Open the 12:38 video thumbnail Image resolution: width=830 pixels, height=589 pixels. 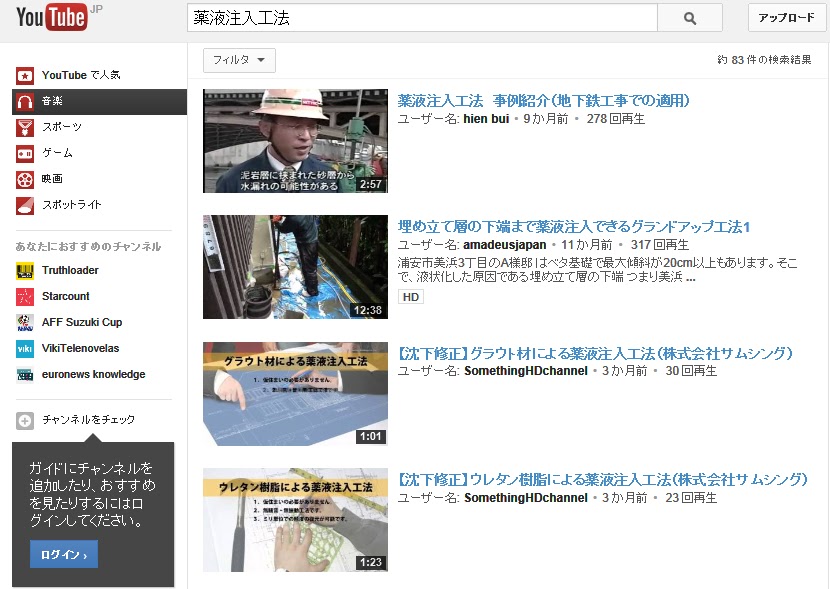point(295,267)
